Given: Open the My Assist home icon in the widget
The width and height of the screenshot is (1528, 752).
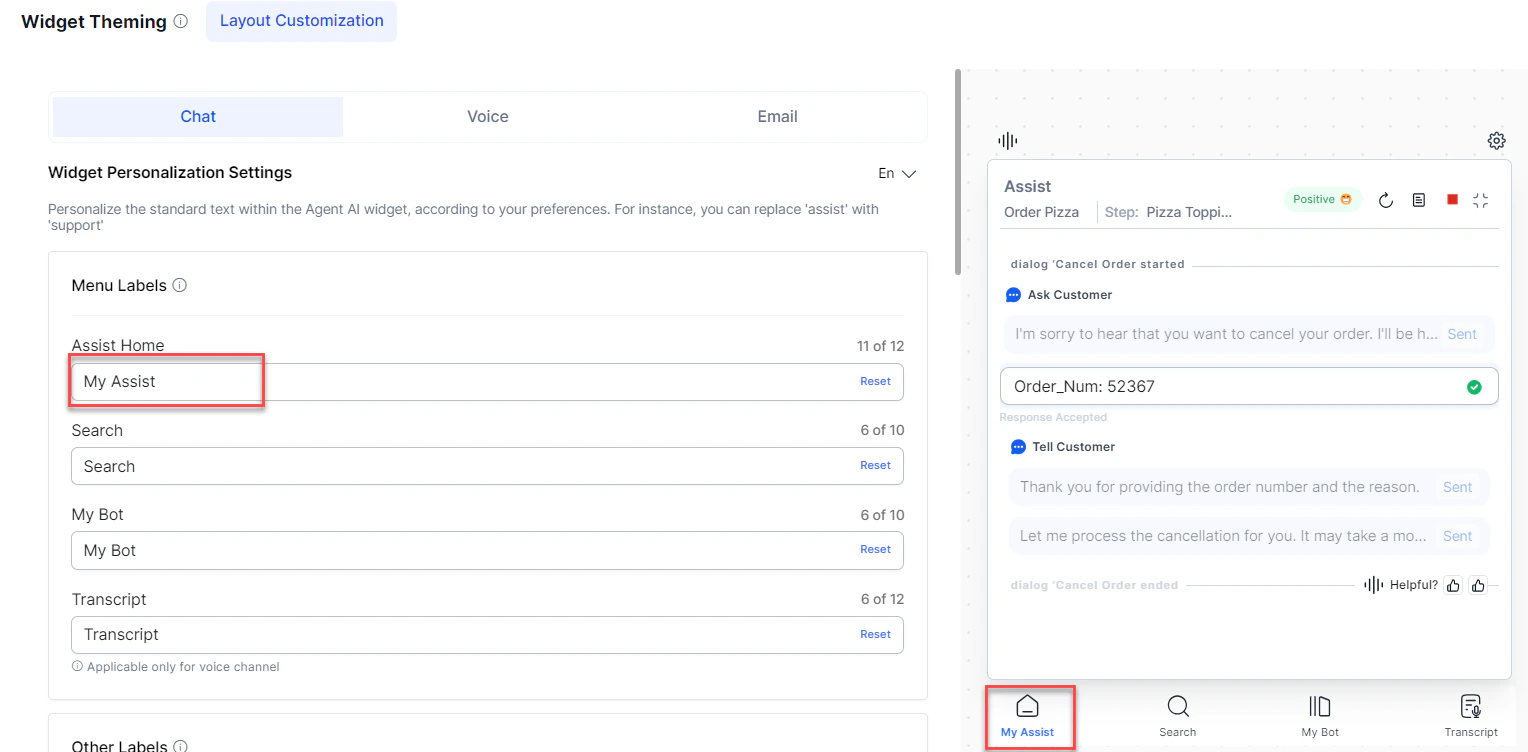Looking at the screenshot, I should click(x=1027, y=706).
